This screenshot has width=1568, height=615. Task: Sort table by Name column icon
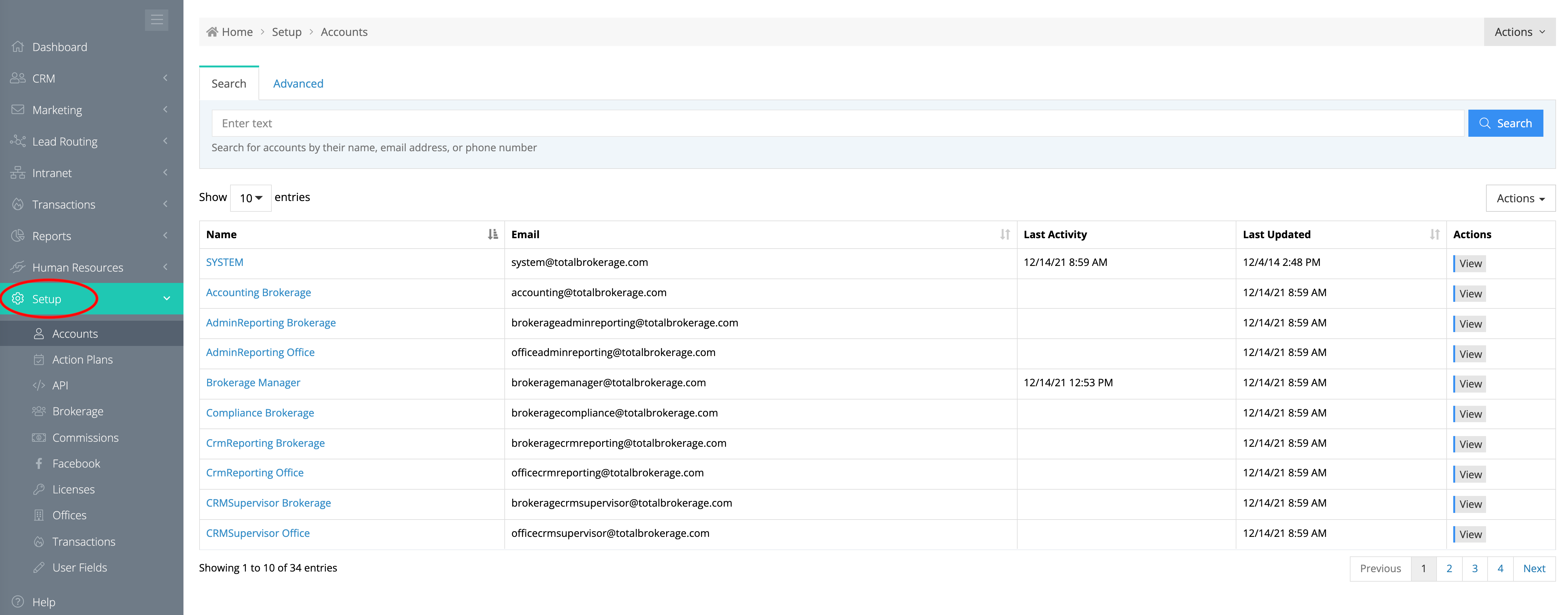pyautogui.click(x=492, y=234)
